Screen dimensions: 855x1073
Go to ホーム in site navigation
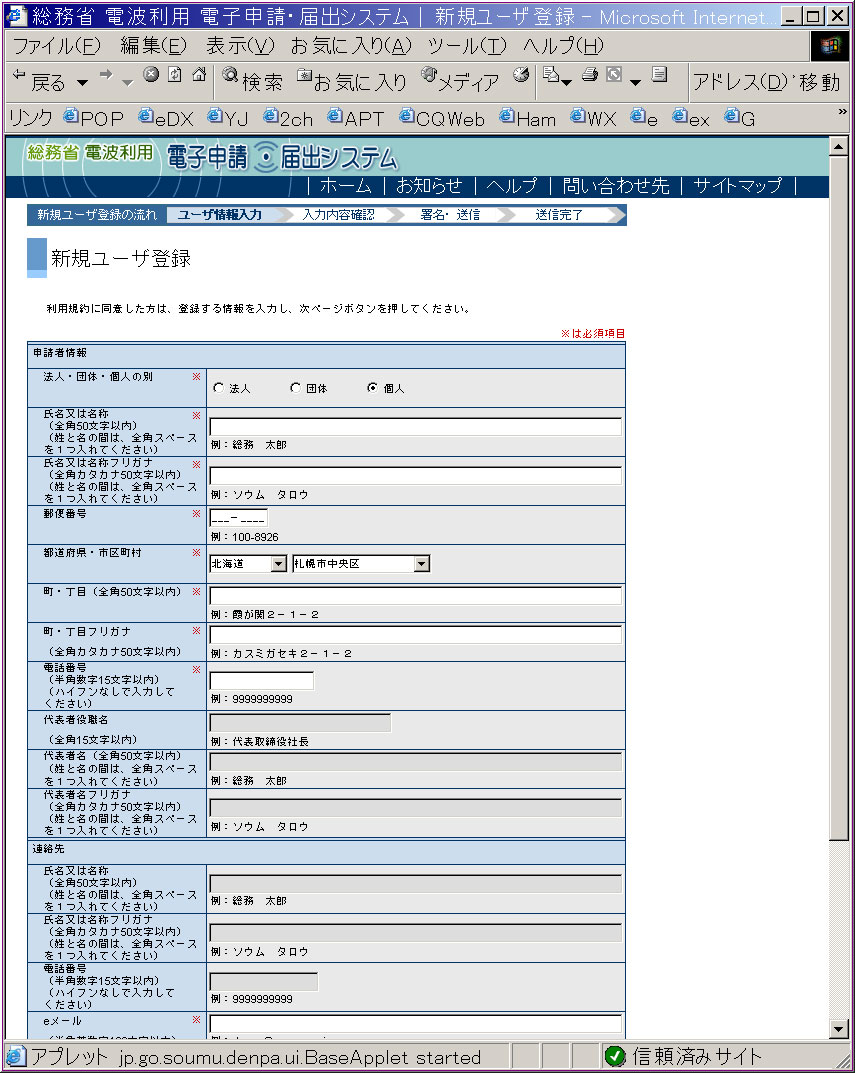click(x=346, y=185)
